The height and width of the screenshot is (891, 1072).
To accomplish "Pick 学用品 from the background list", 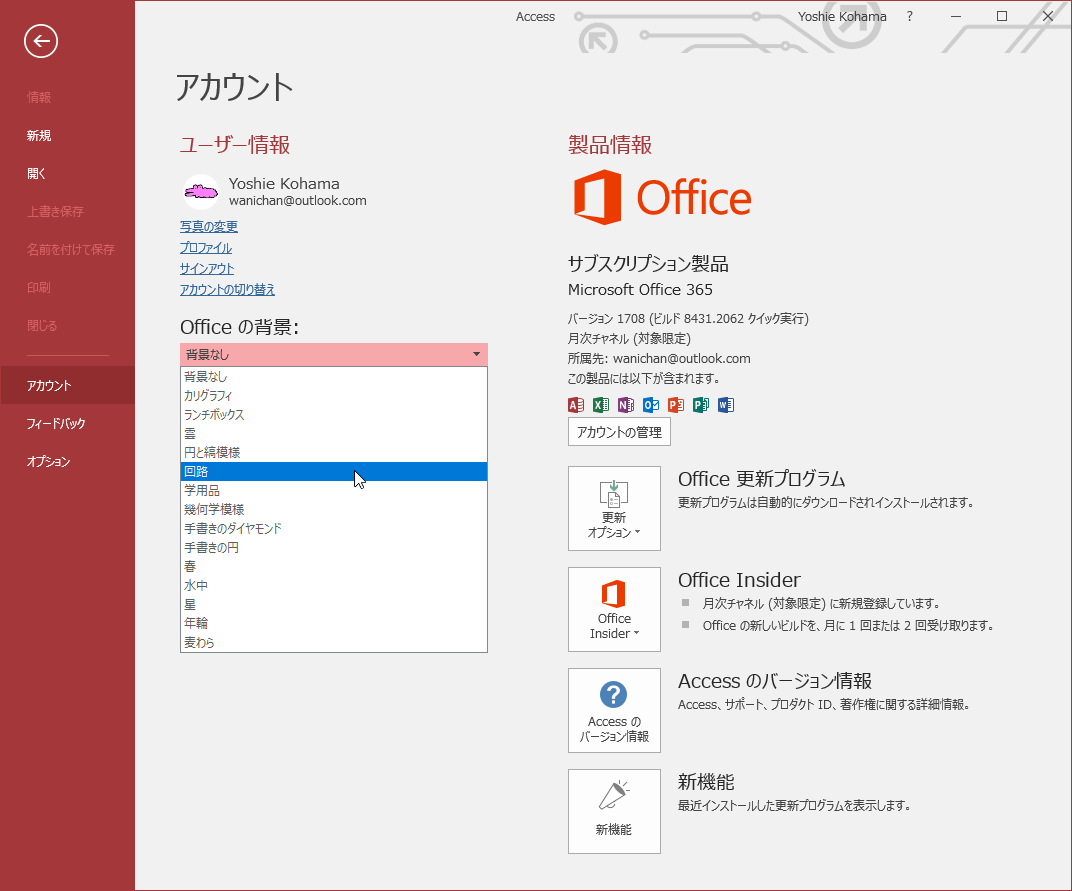I will coord(334,490).
